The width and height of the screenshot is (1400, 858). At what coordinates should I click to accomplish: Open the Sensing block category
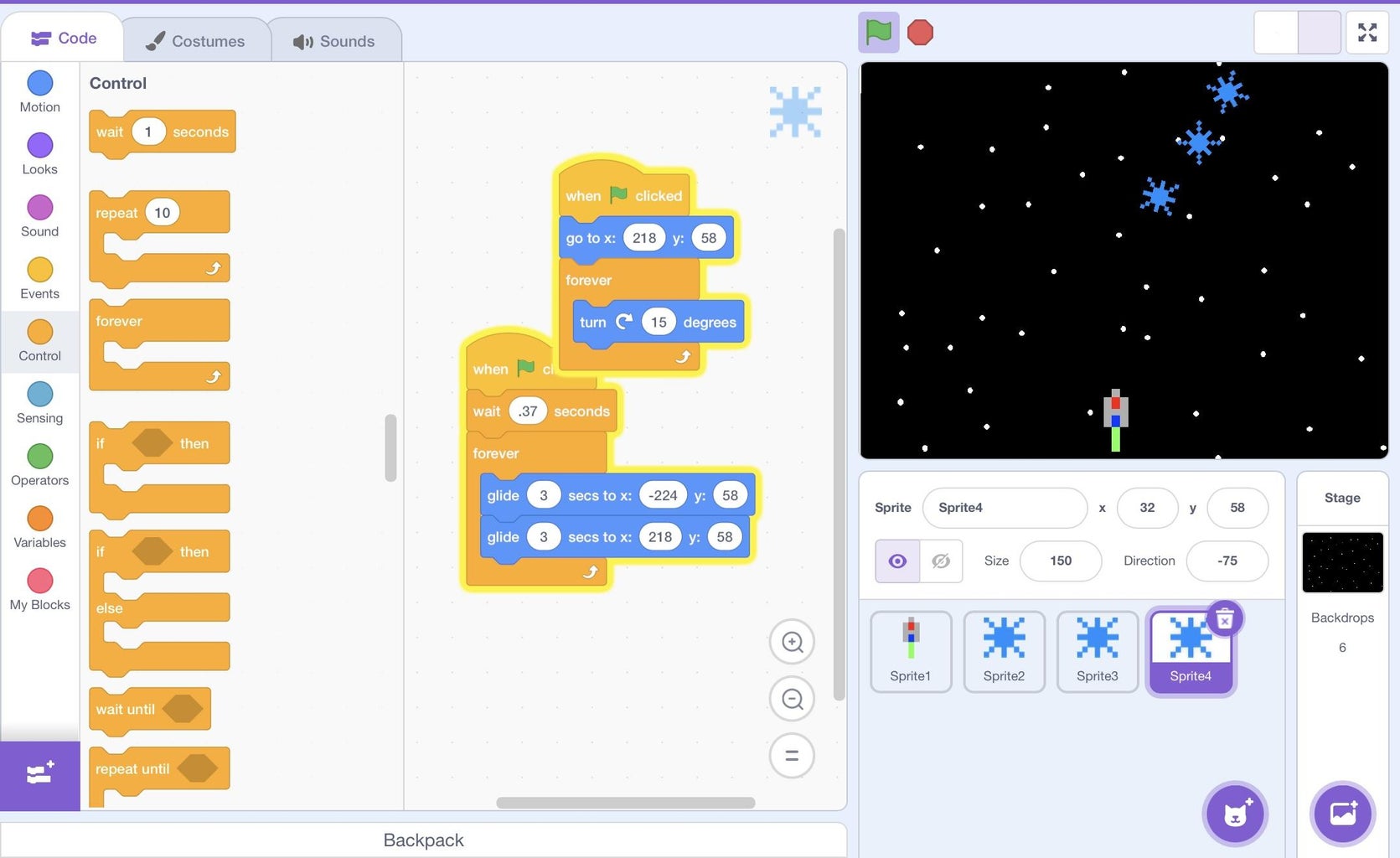[39, 402]
